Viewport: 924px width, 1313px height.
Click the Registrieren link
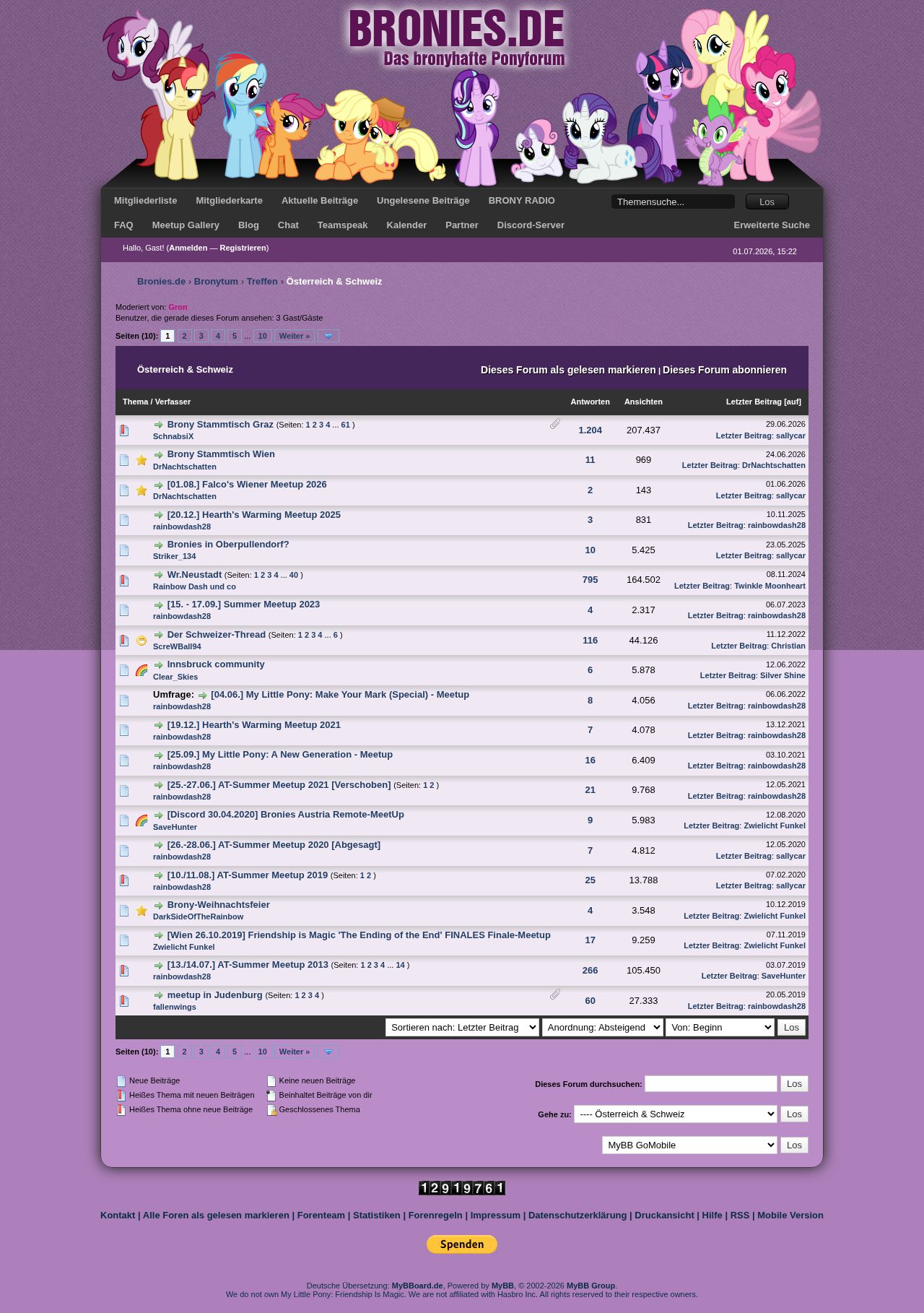click(x=243, y=248)
